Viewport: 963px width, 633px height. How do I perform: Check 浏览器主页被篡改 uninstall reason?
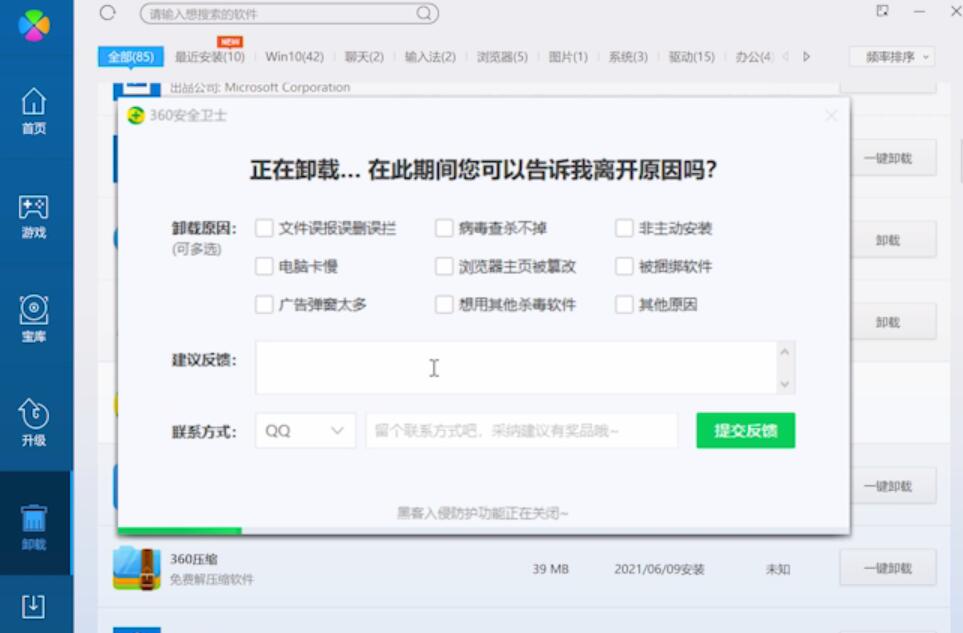pos(444,266)
